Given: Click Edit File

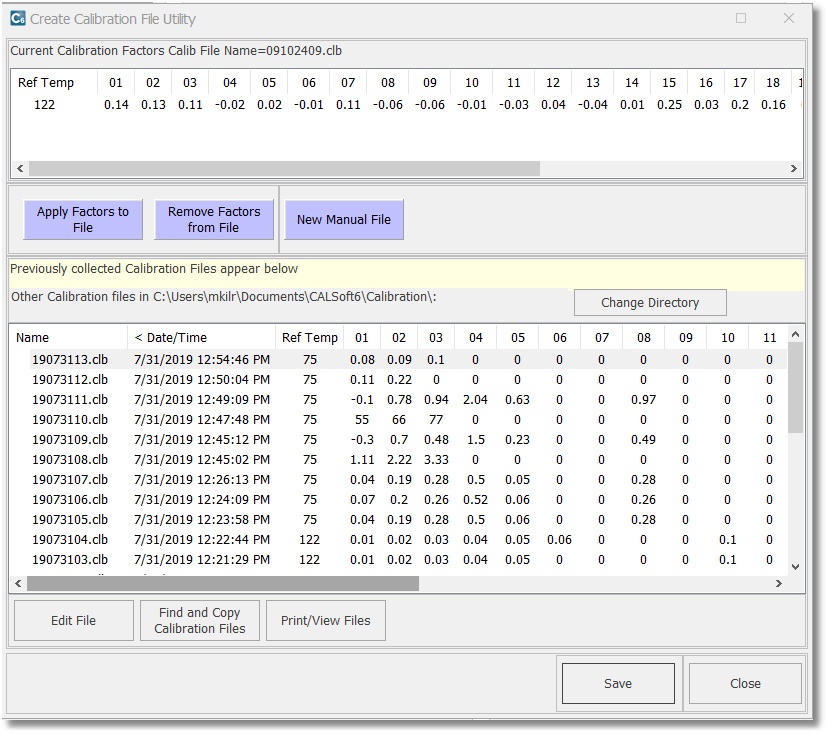Looking at the screenshot, I should 72,620.
